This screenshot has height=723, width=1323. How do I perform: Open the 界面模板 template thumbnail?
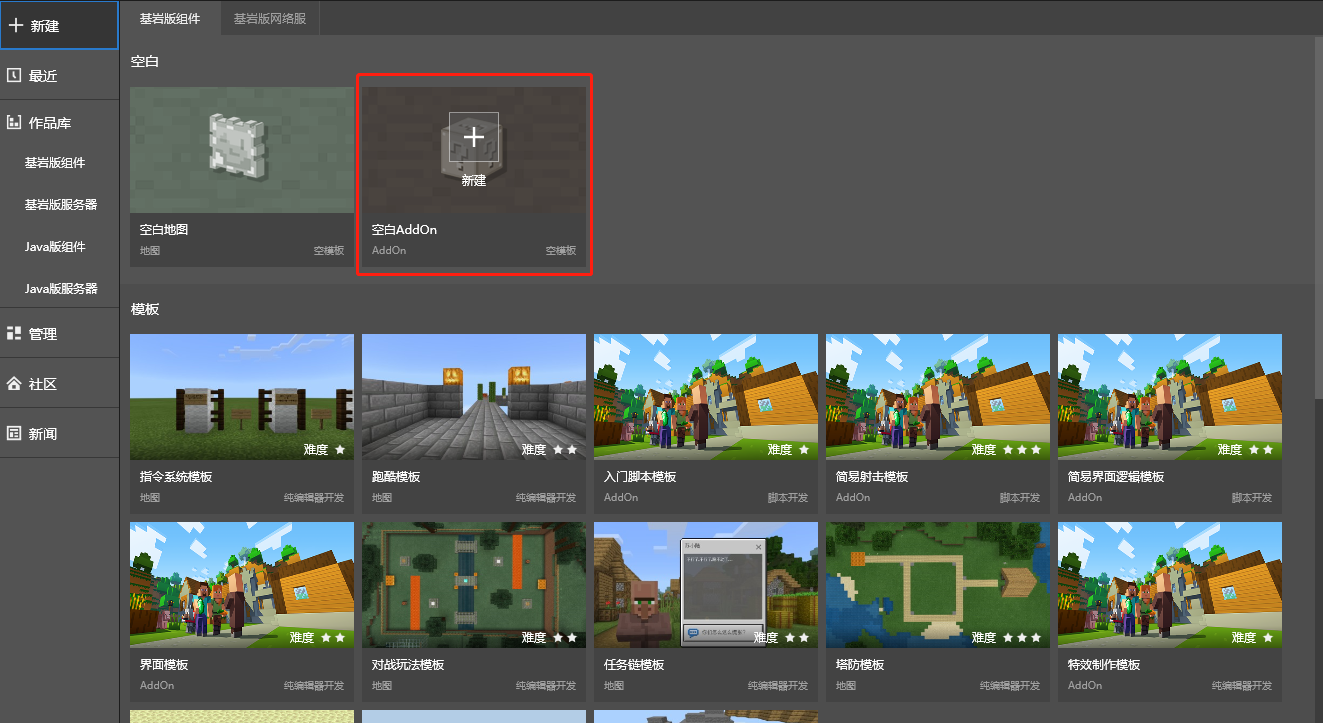click(242, 585)
